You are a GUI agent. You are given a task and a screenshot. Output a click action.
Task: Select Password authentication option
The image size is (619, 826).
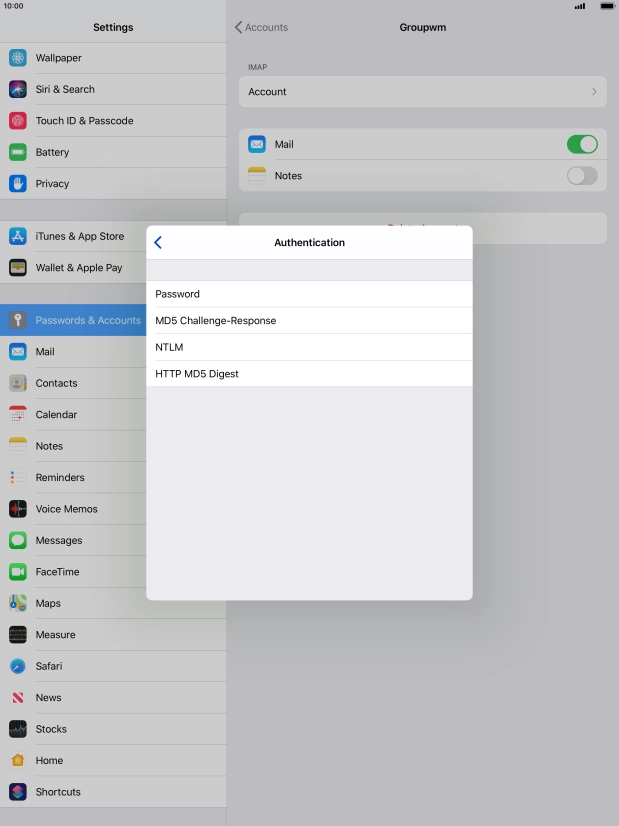coord(308,294)
